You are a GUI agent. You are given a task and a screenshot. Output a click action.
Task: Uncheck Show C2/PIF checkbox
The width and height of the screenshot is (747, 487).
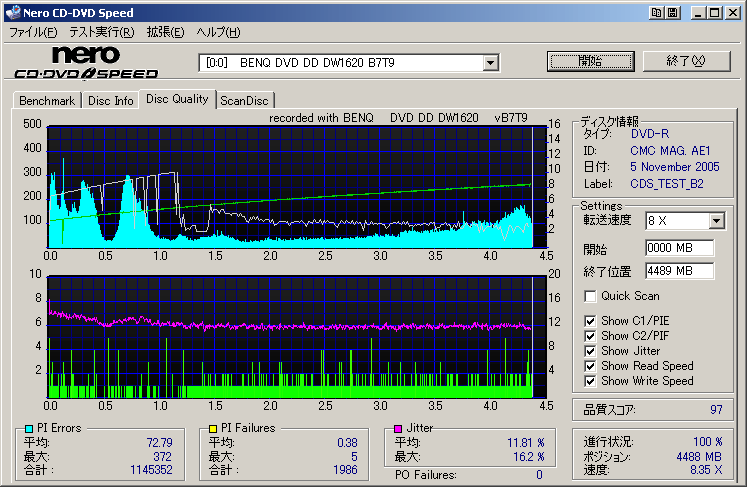coord(590,336)
